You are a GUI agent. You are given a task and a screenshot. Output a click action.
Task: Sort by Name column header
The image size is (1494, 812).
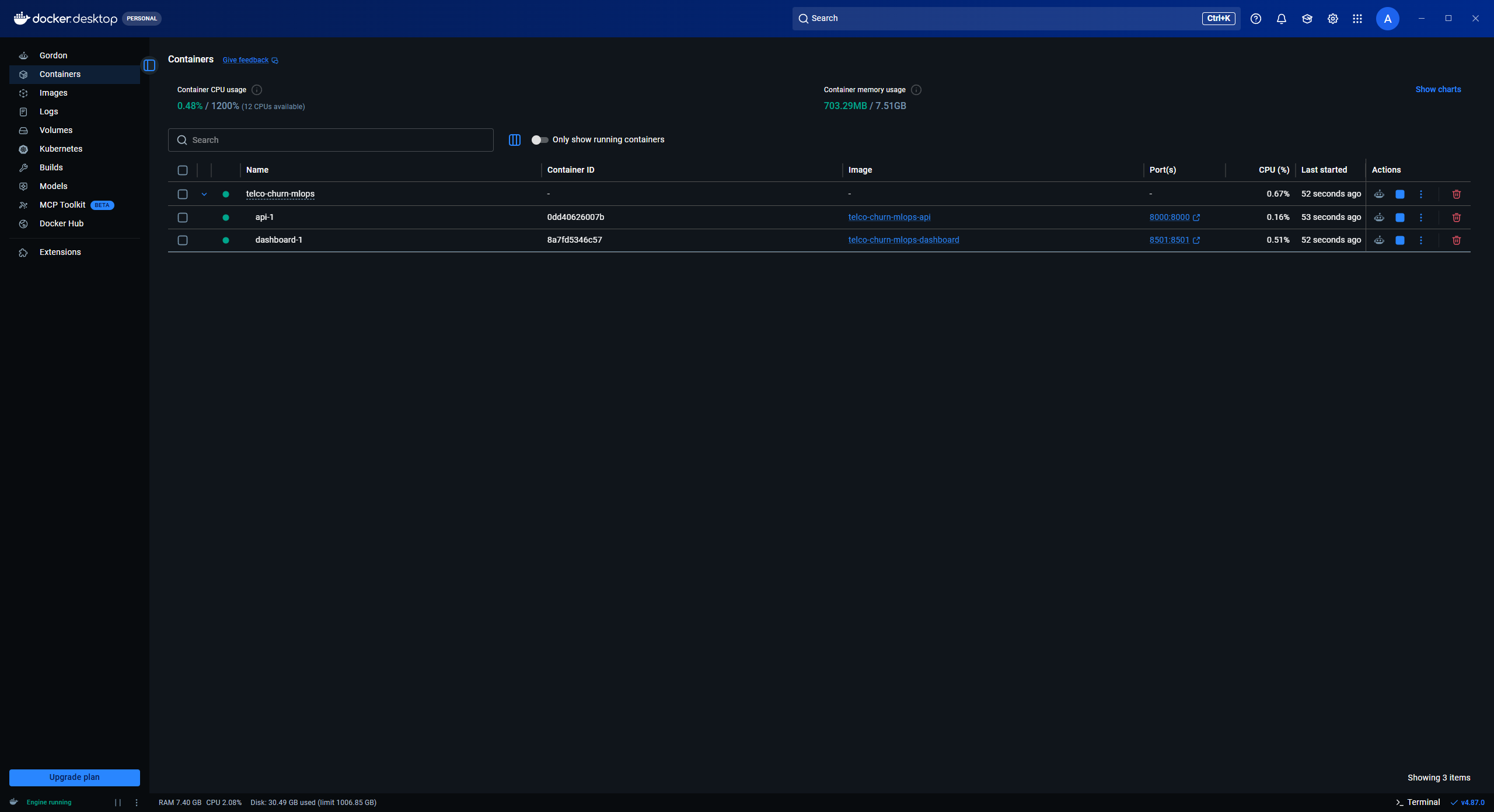tap(257, 170)
